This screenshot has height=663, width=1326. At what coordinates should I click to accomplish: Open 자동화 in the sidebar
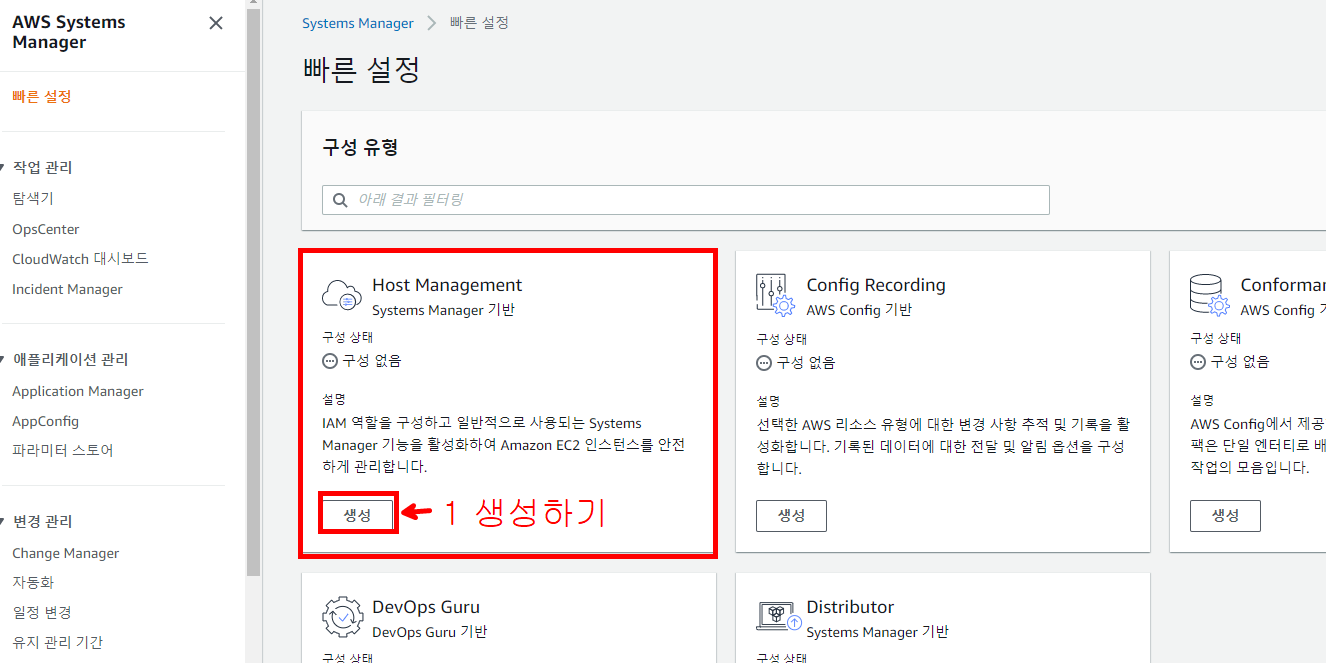pyautogui.click(x=33, y=582)
